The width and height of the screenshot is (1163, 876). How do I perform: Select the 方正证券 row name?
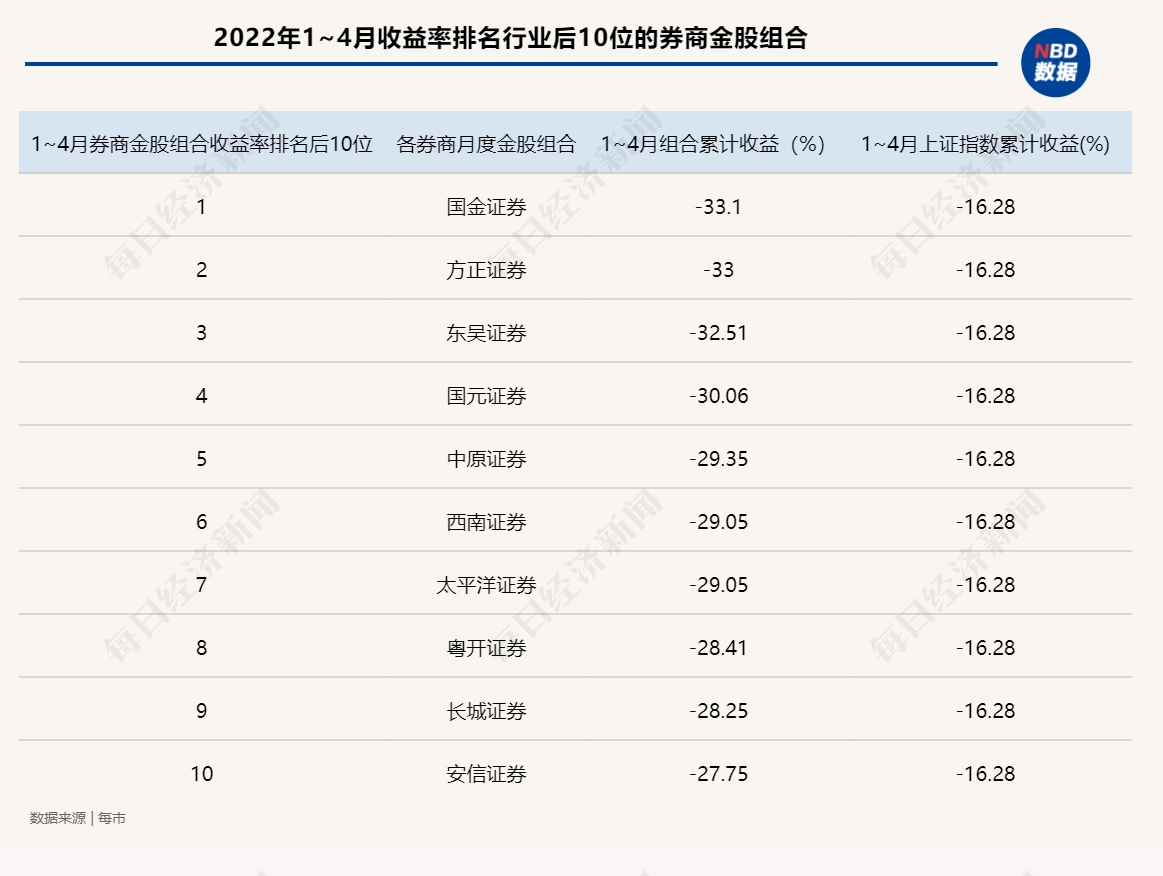point(486,270)
